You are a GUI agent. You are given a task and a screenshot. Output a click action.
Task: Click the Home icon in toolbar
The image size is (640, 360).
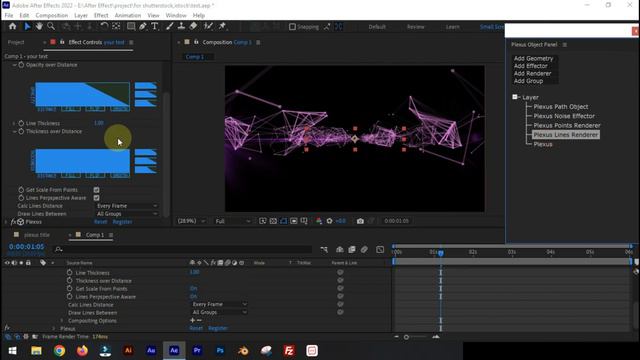[13, 27]
